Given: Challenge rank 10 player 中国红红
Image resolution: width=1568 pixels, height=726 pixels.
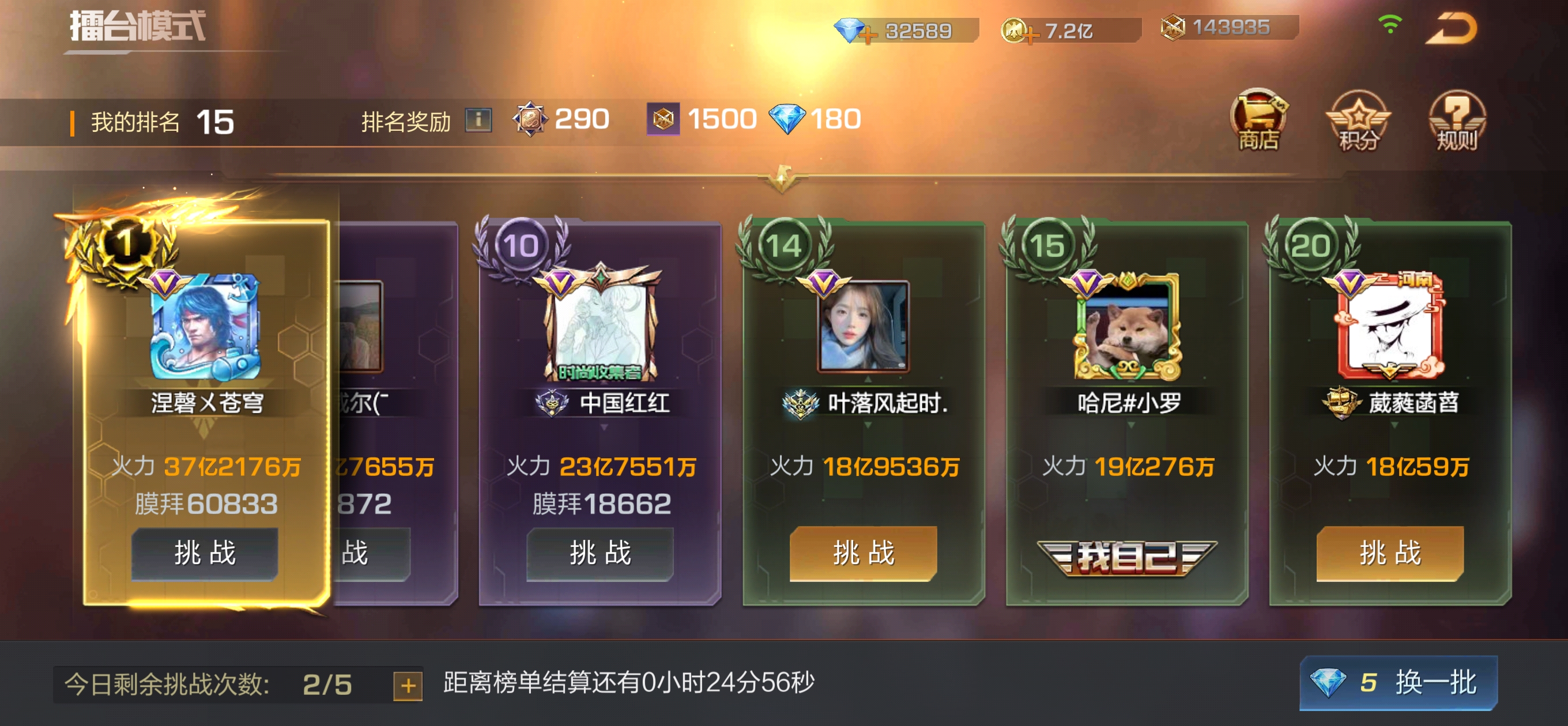Looking at the screenshot, I should coord(600,553).
